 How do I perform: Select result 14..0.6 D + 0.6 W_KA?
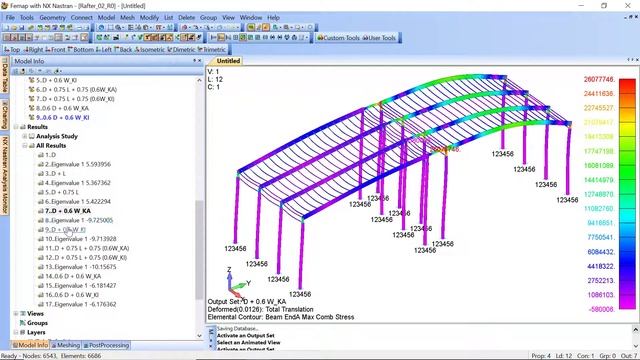pos(73,276)
